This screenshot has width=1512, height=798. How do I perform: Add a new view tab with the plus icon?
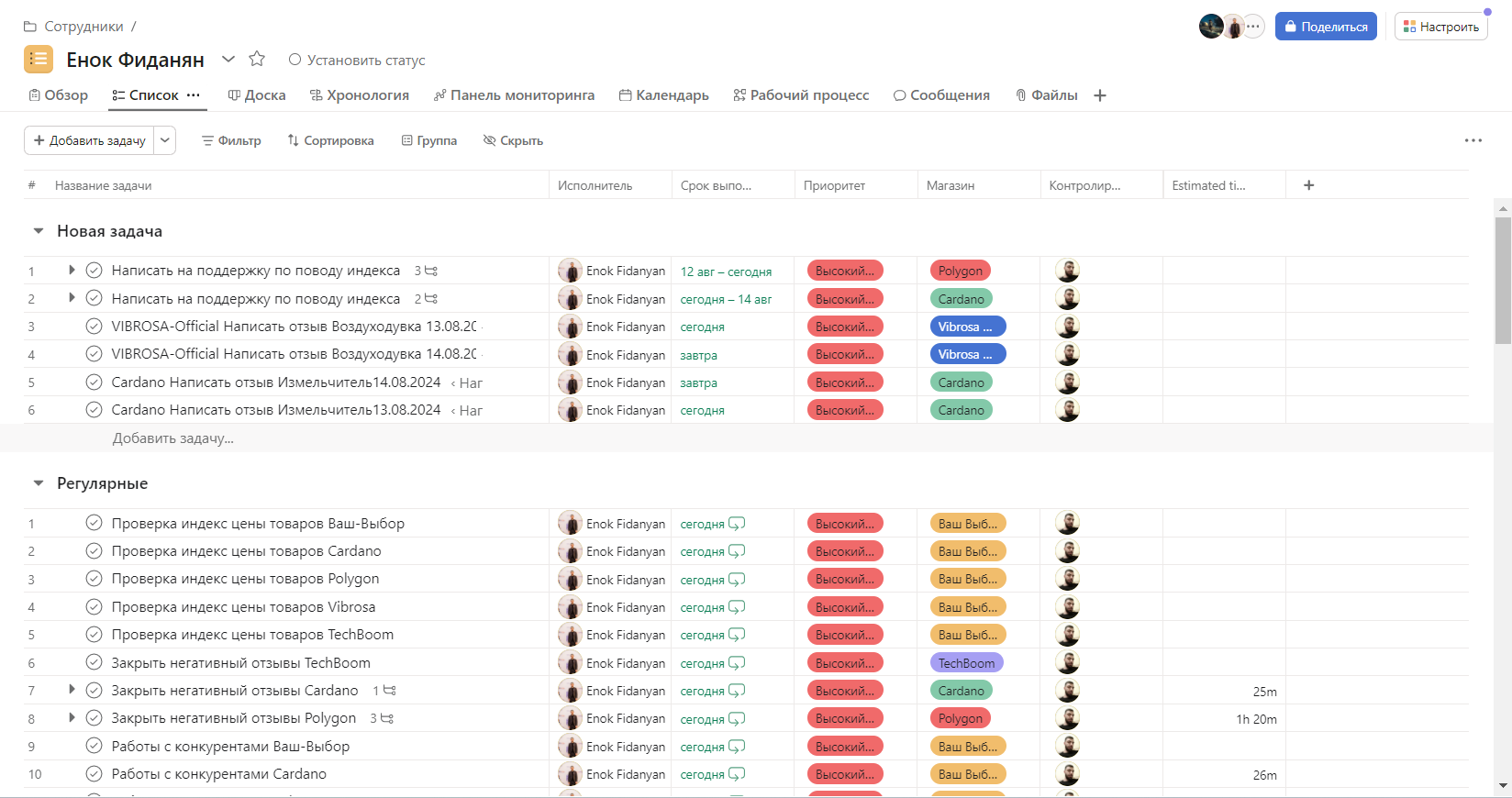point(1100,95)
